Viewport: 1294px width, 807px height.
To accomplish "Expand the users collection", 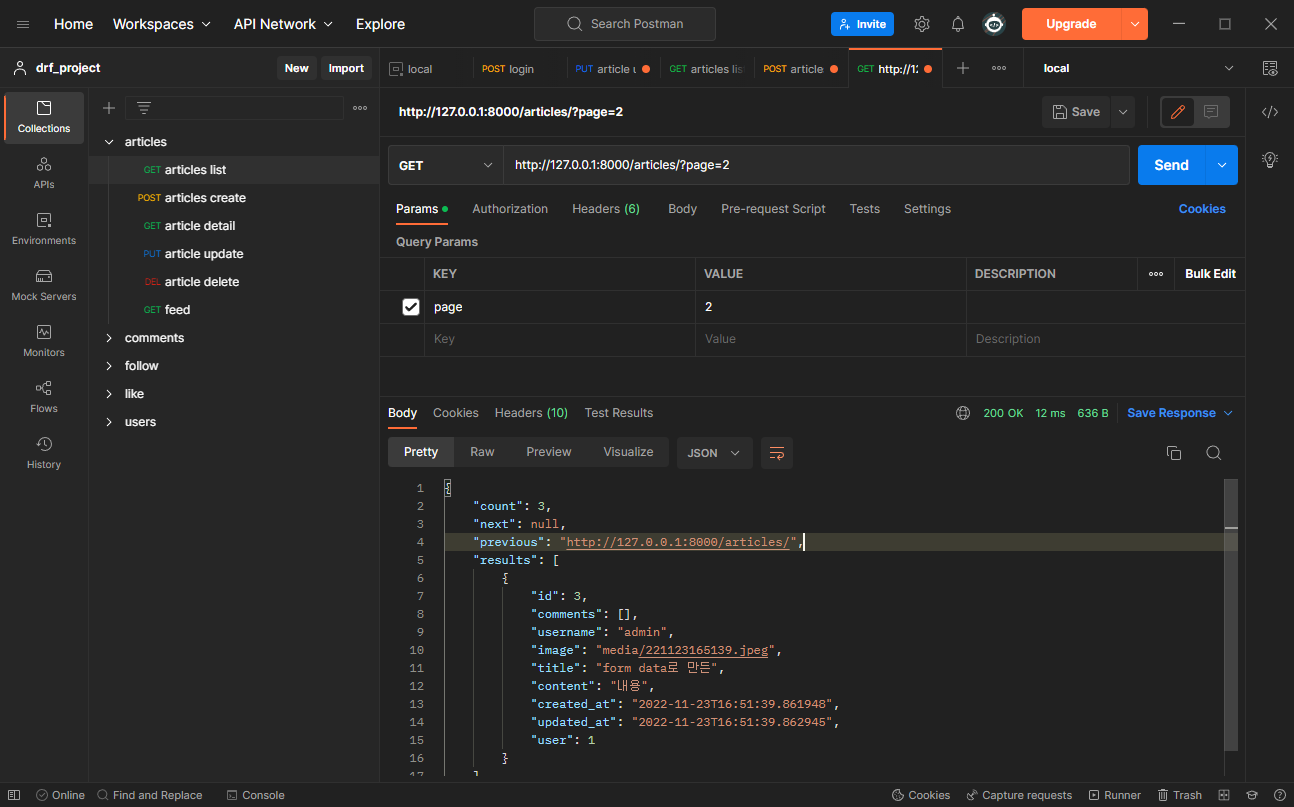I will click(x=109, y=422).
